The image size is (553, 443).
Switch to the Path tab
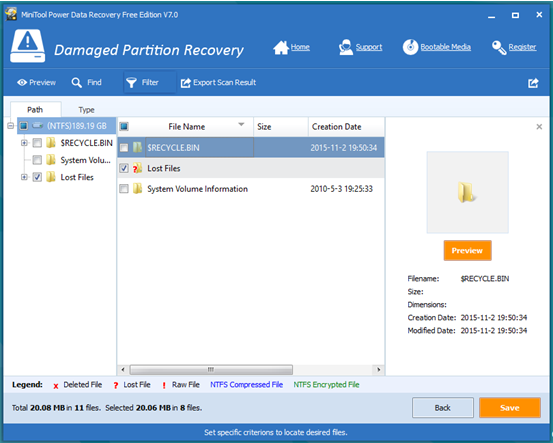[35, 110]
